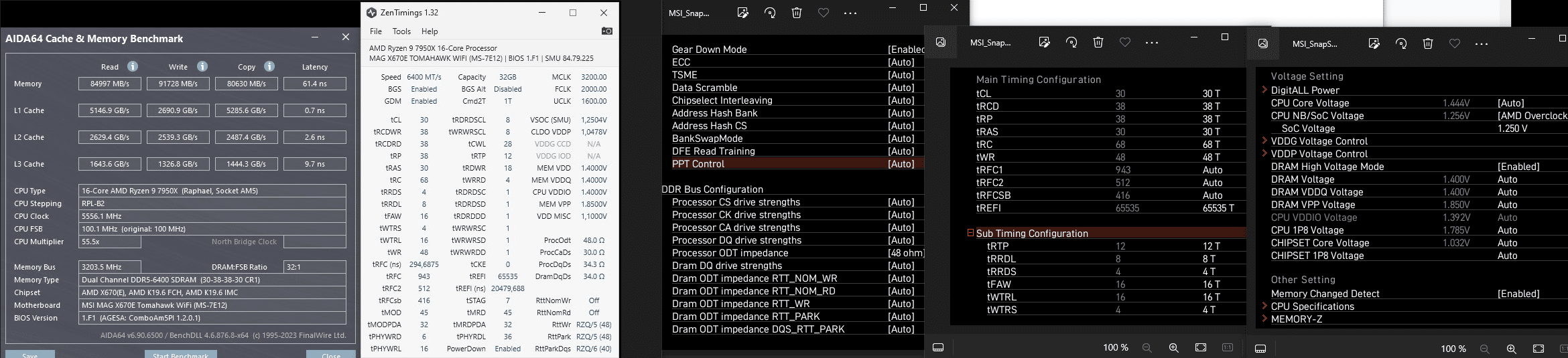Open the File menu in ZenTimings
This screenshot has height=358, width=1568.
point(376,31)
